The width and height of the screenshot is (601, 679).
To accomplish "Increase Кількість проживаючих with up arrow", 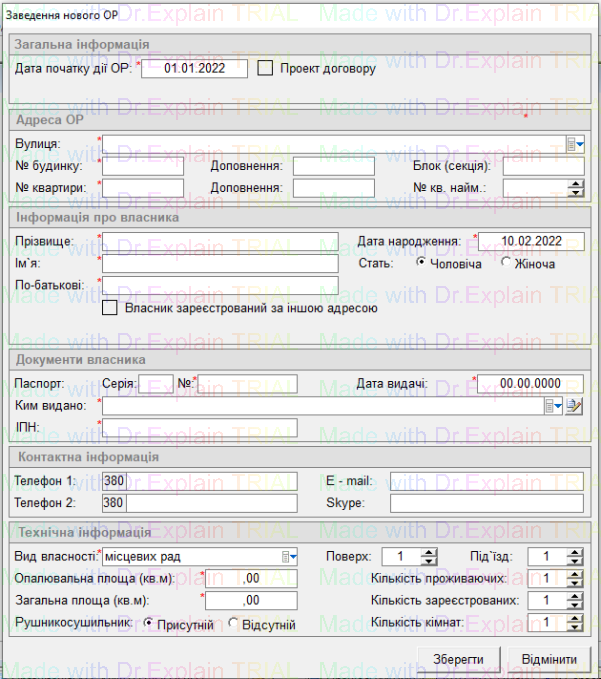I will click(x=575, y=574).
